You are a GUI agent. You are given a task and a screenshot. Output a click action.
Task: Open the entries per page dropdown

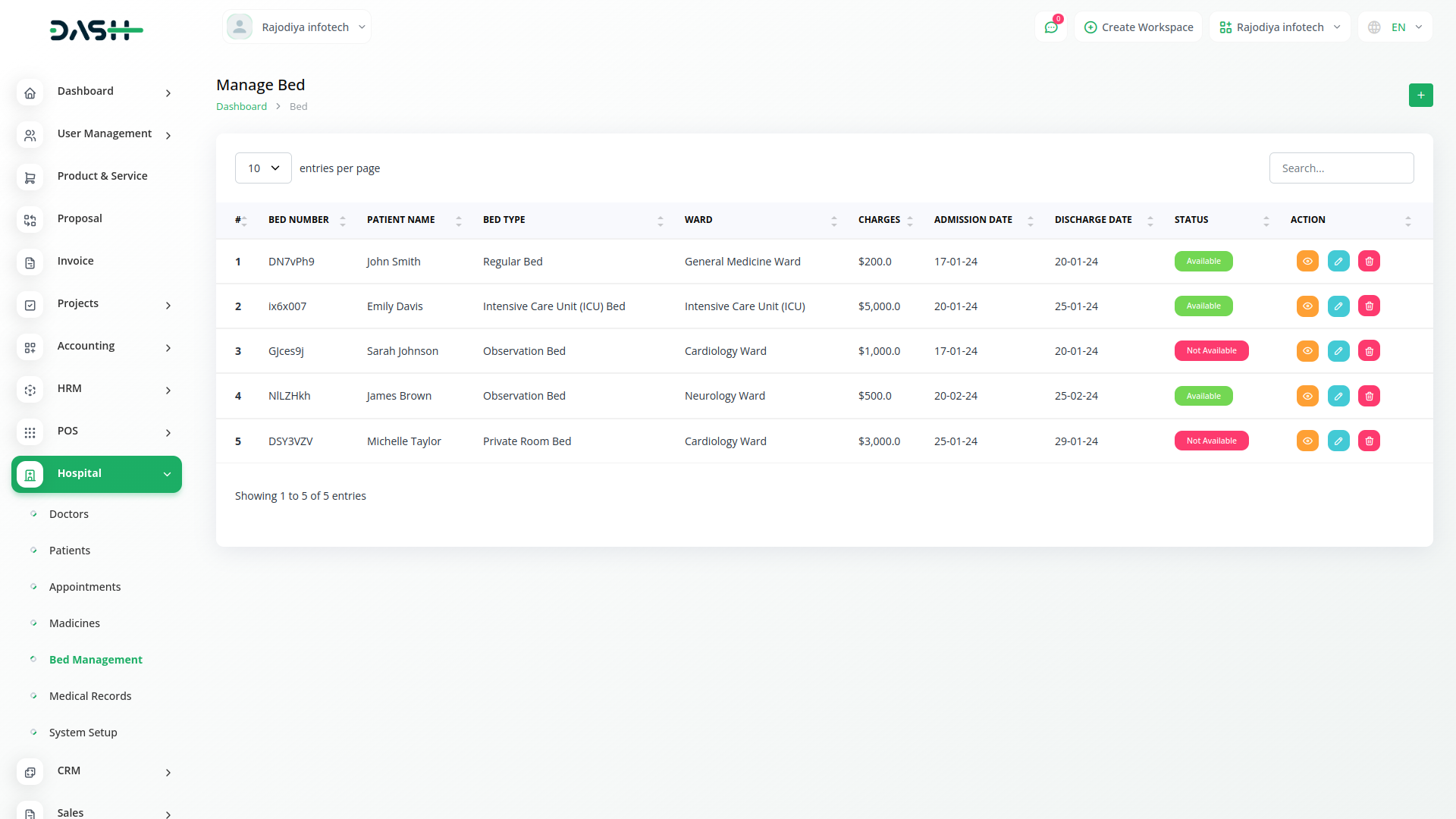click(x=263, y=168)
